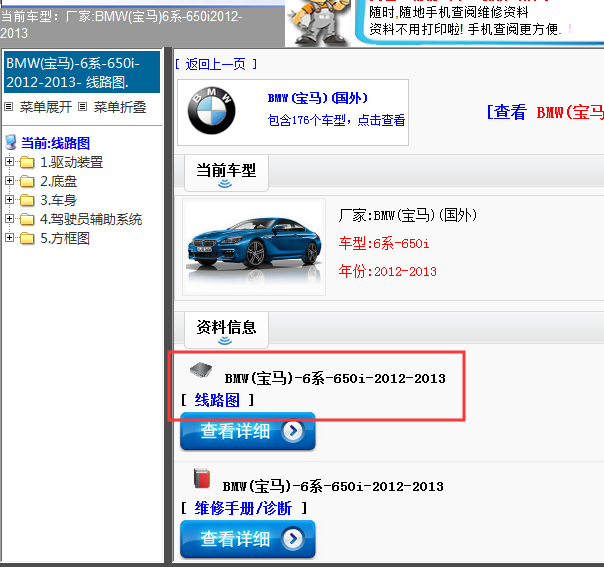Screen dimensions: 604x567
Task: Click the 车型:6系-650i text
Action: point(384,243)
